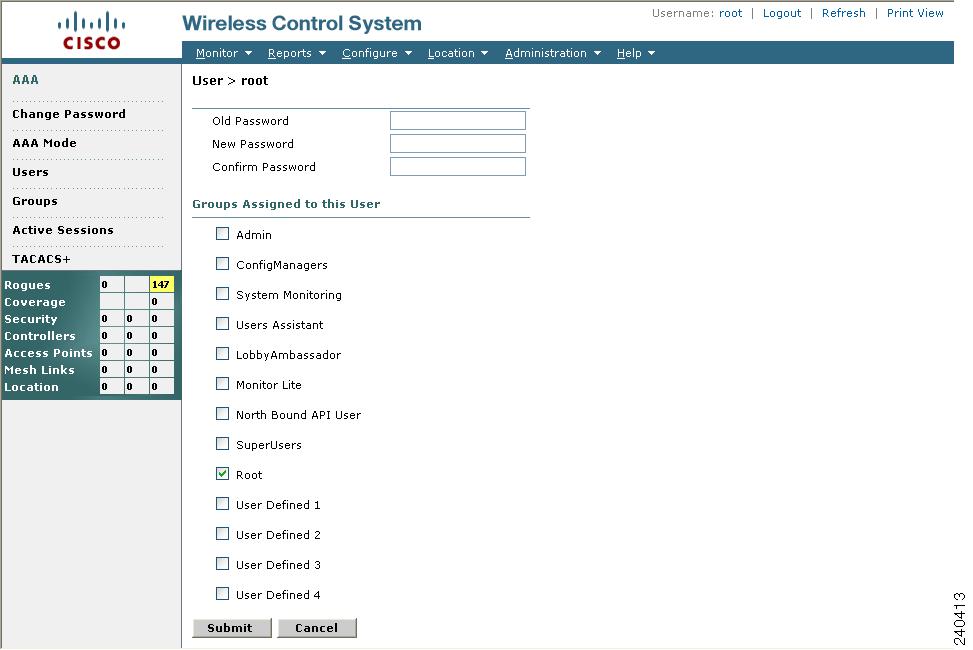Enable the ConfigManagers group checkbox
Screen dimensions: 973x650
pos(222,263)
